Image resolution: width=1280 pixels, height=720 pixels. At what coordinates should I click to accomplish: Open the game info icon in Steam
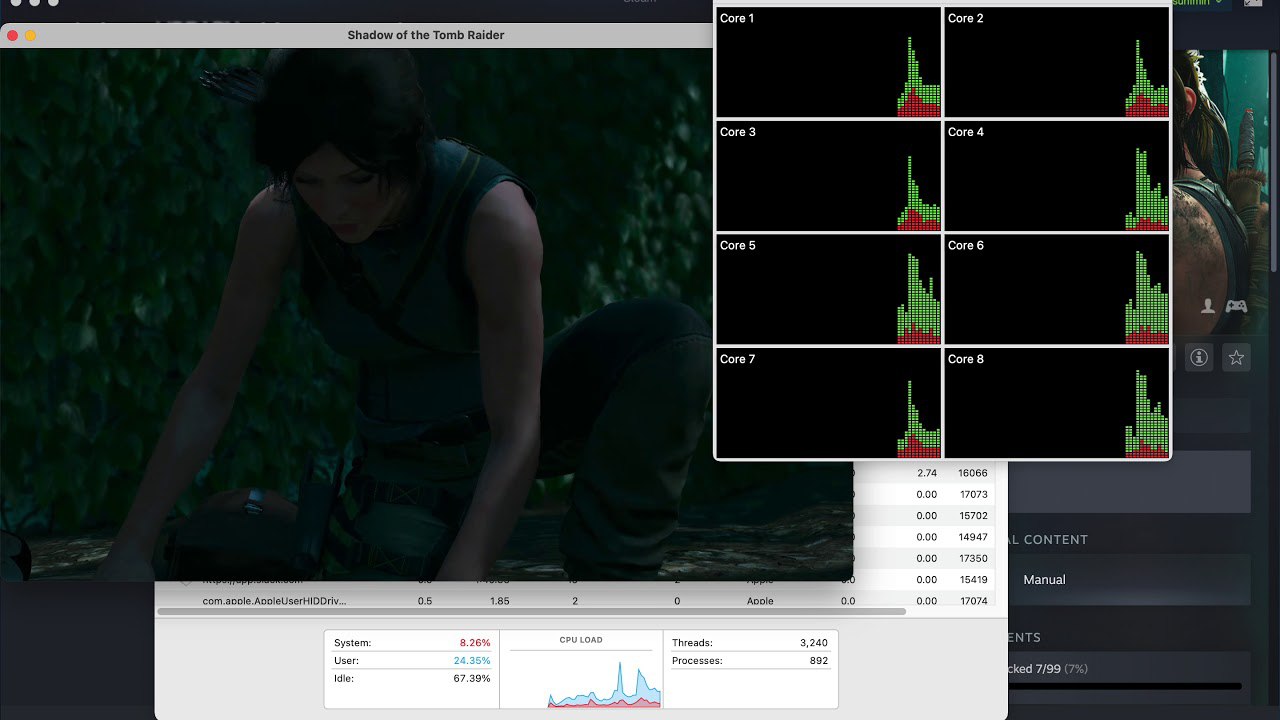tap(1199, 357)
